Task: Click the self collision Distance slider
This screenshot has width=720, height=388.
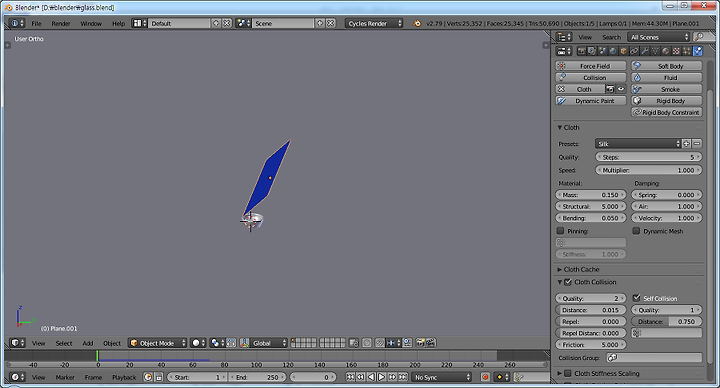Action: tap(667, 321)
